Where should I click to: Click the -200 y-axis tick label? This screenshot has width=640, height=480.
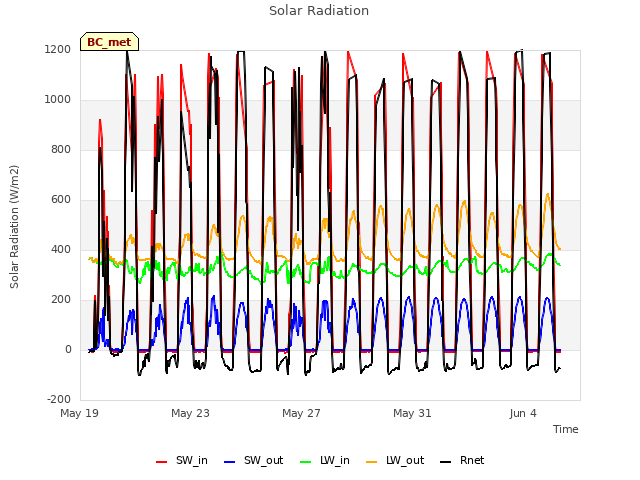[59, 399]
